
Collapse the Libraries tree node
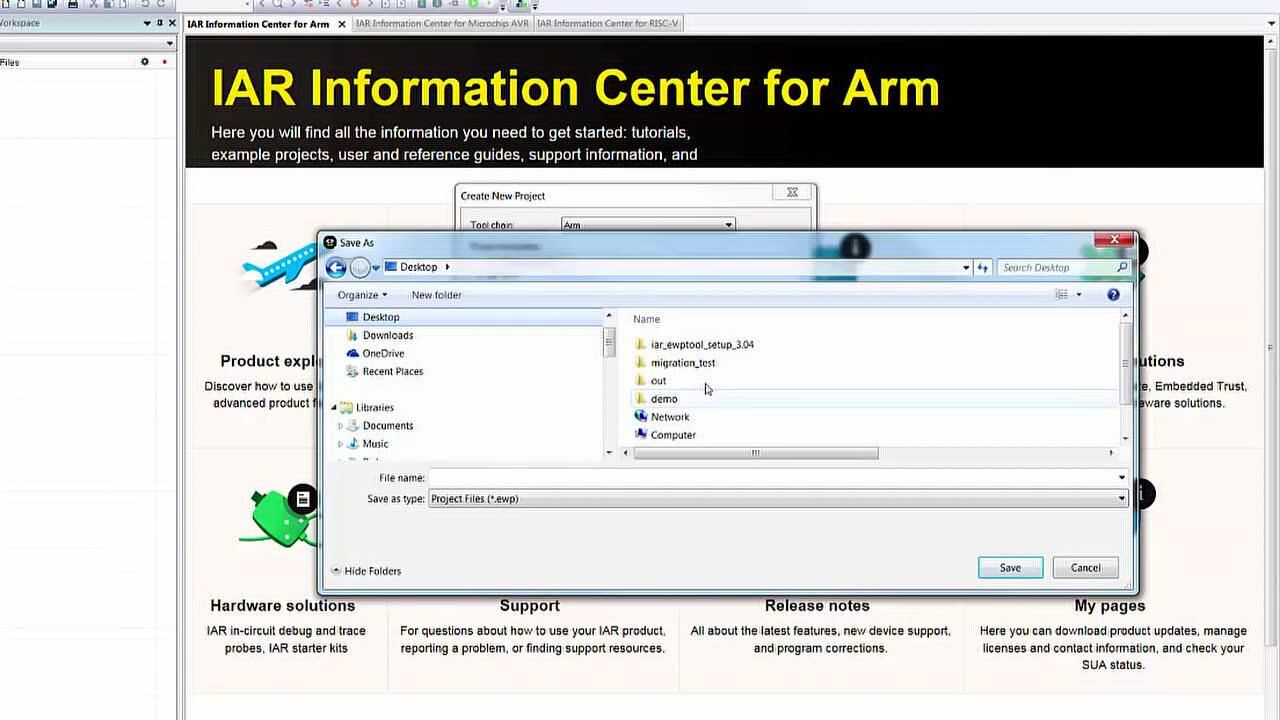335,408
